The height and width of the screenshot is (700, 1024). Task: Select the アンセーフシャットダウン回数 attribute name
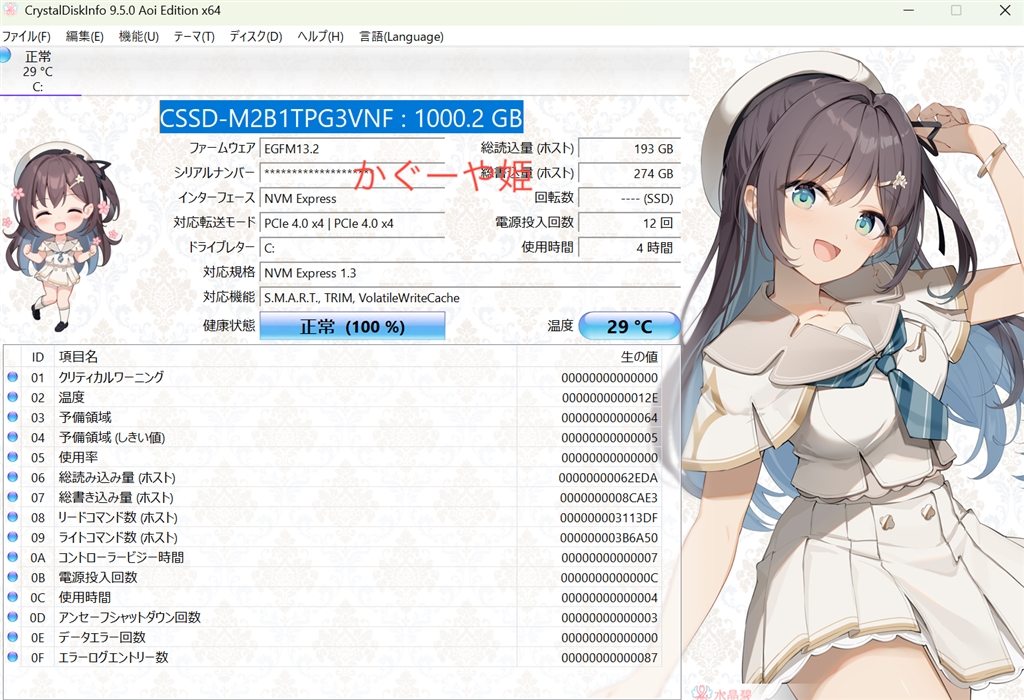click(129, 617)
